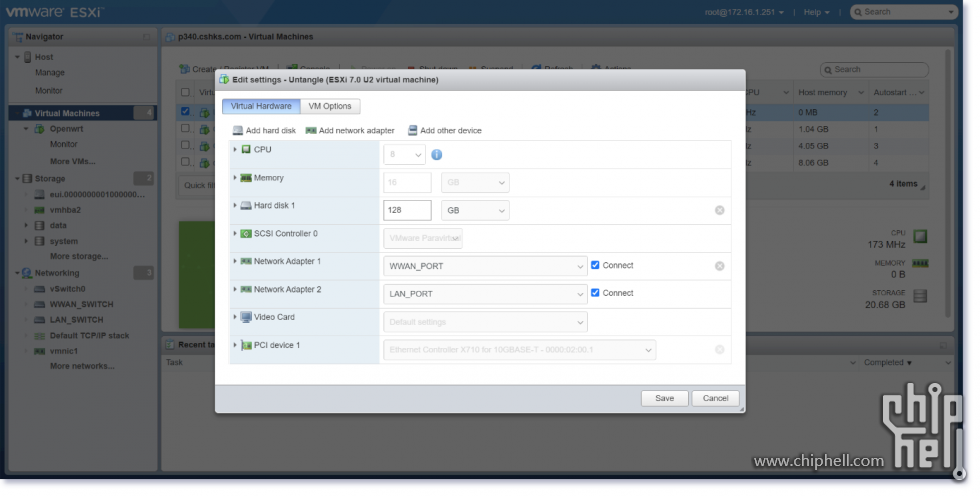
Task: Click the Host icon in Navigator
Action: pos(28,57)
